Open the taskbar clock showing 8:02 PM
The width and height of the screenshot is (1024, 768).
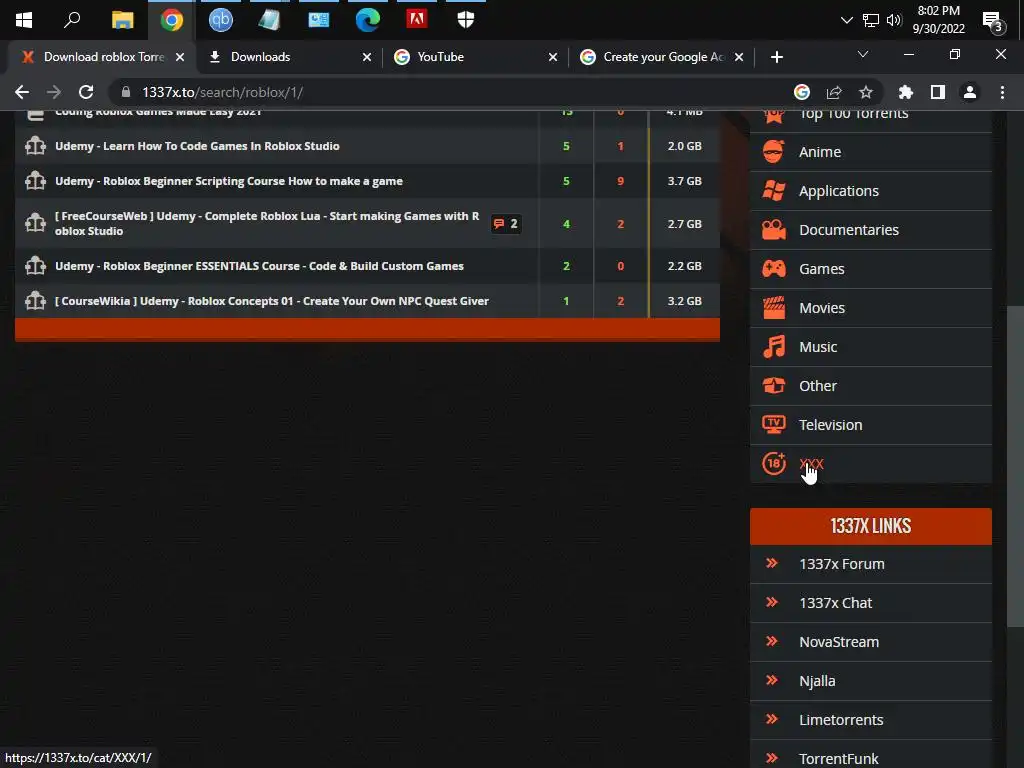pyautogui.click(x=938, y=20)
